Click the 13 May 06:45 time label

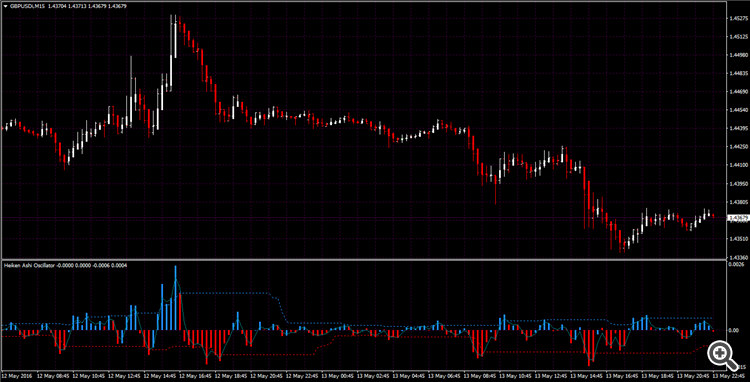tap(443, 376)
